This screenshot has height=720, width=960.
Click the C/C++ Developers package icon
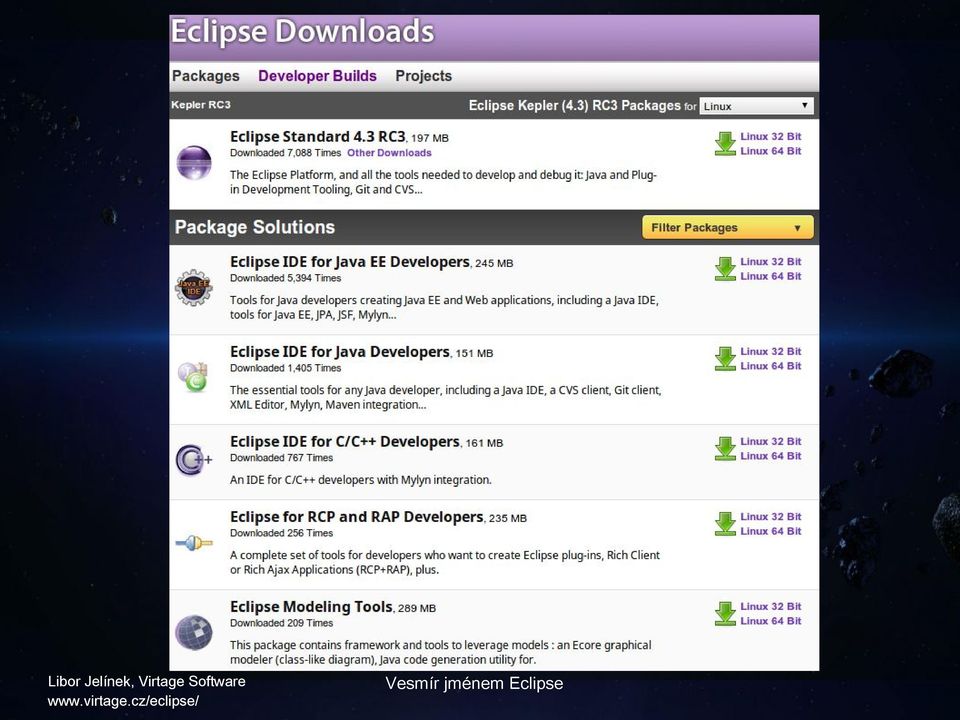(x=193, y=460)
